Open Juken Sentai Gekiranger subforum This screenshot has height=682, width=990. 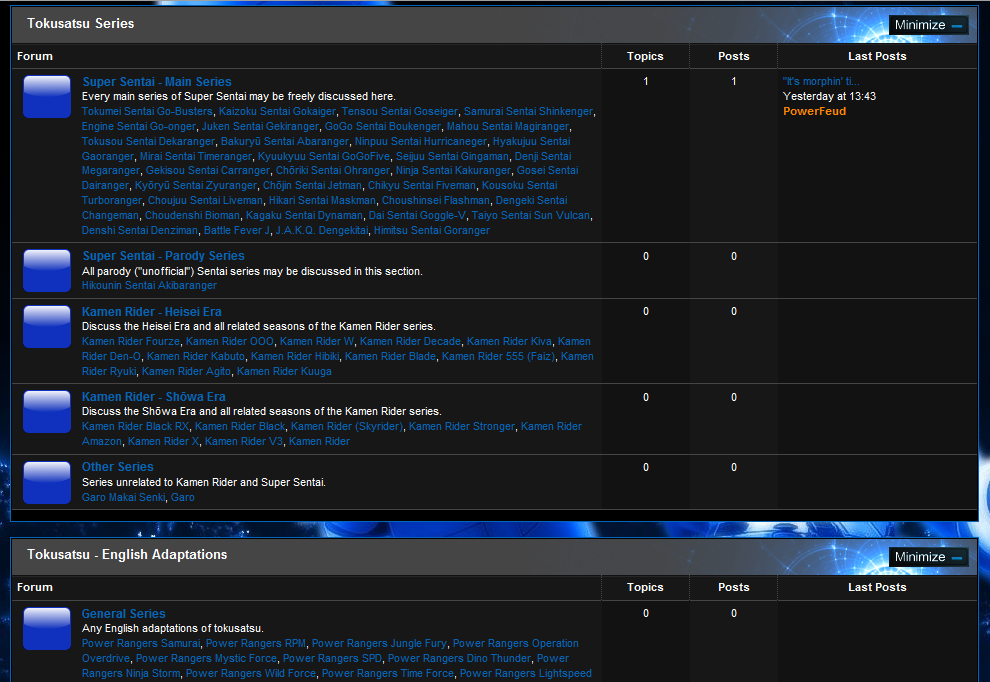point(260,126)
